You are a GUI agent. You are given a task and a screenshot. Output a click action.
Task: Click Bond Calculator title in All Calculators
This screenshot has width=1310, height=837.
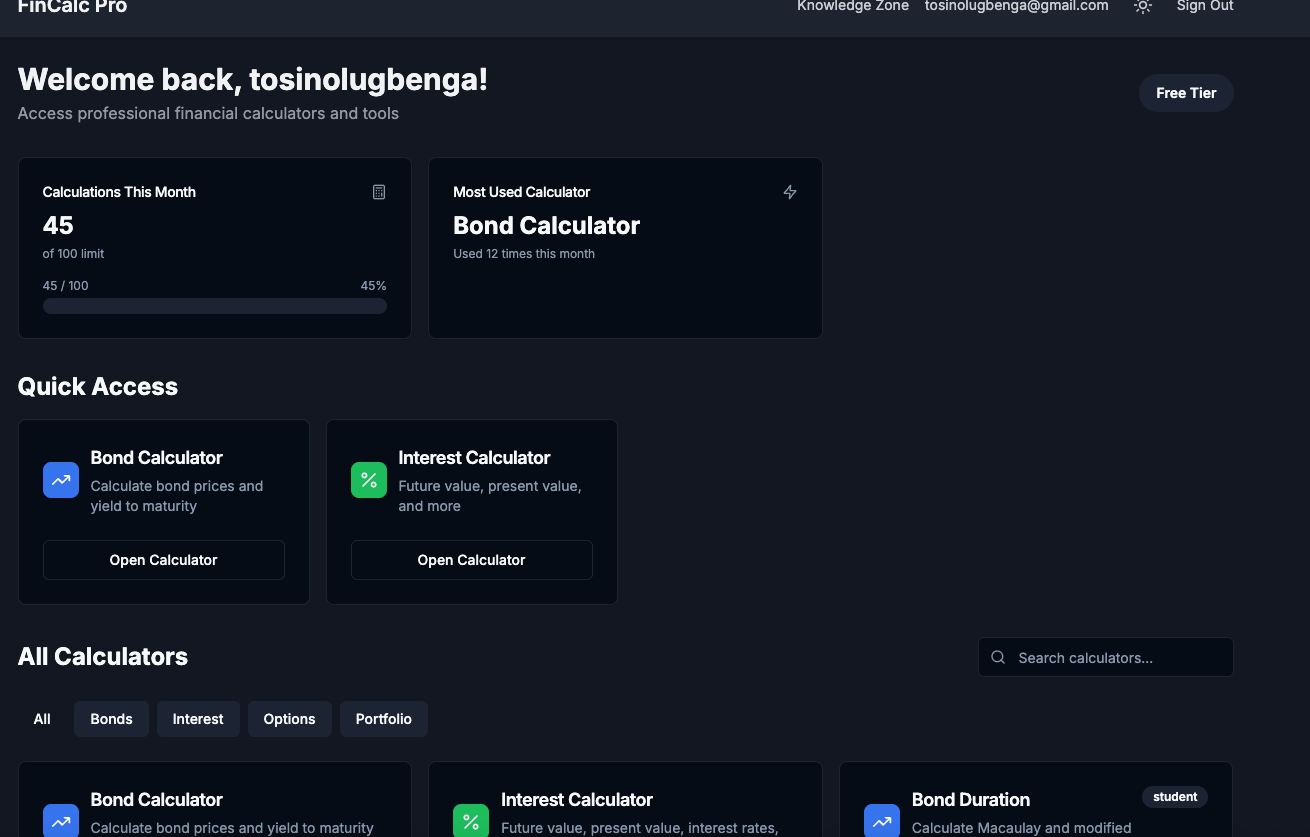click(x=157, y=800)
